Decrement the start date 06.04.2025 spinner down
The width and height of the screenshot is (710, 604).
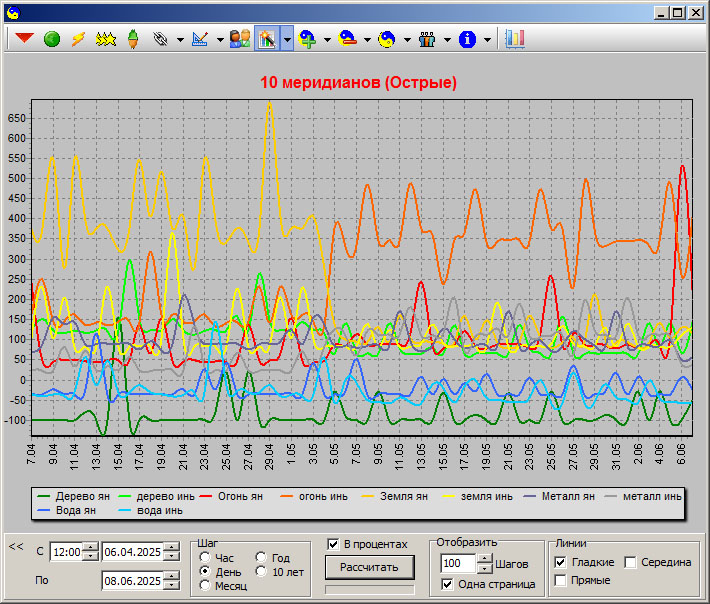(172, 556)
